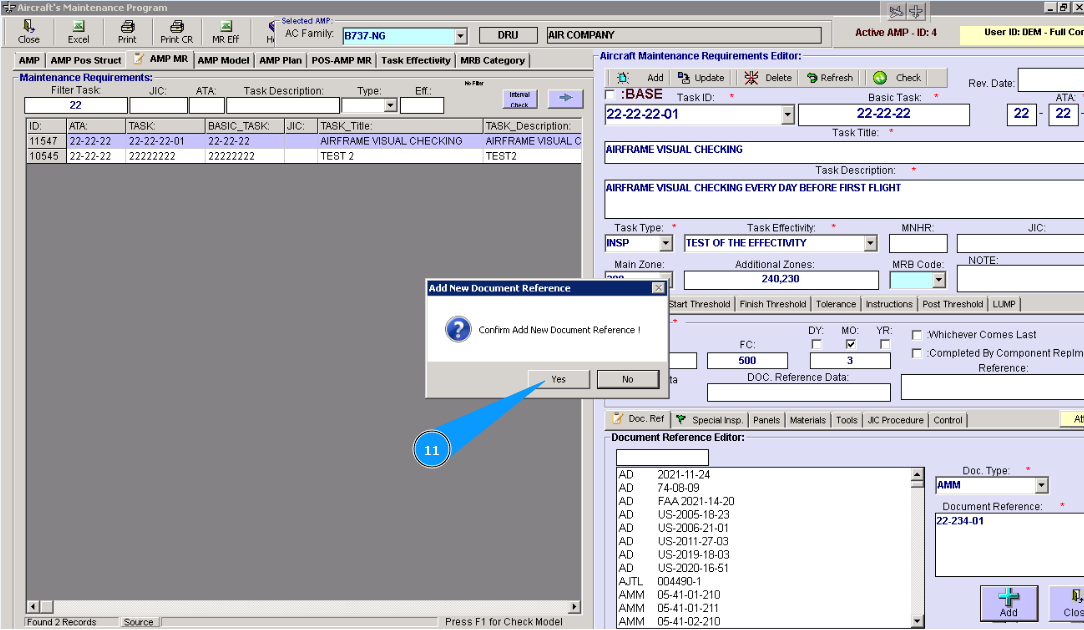Click No in the confirmation dialog

[627, 380]
